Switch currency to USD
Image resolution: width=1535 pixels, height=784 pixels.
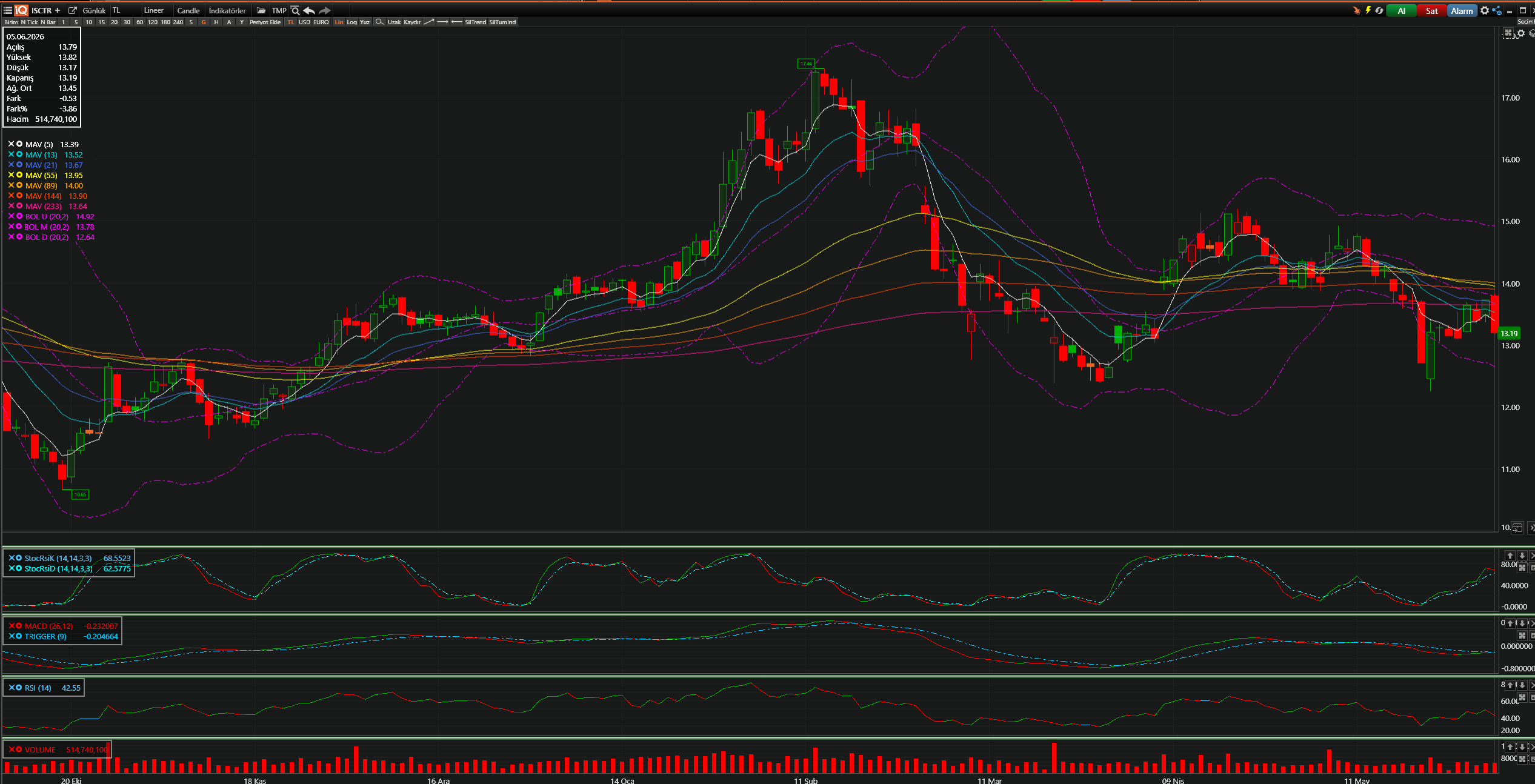(304, 22)
